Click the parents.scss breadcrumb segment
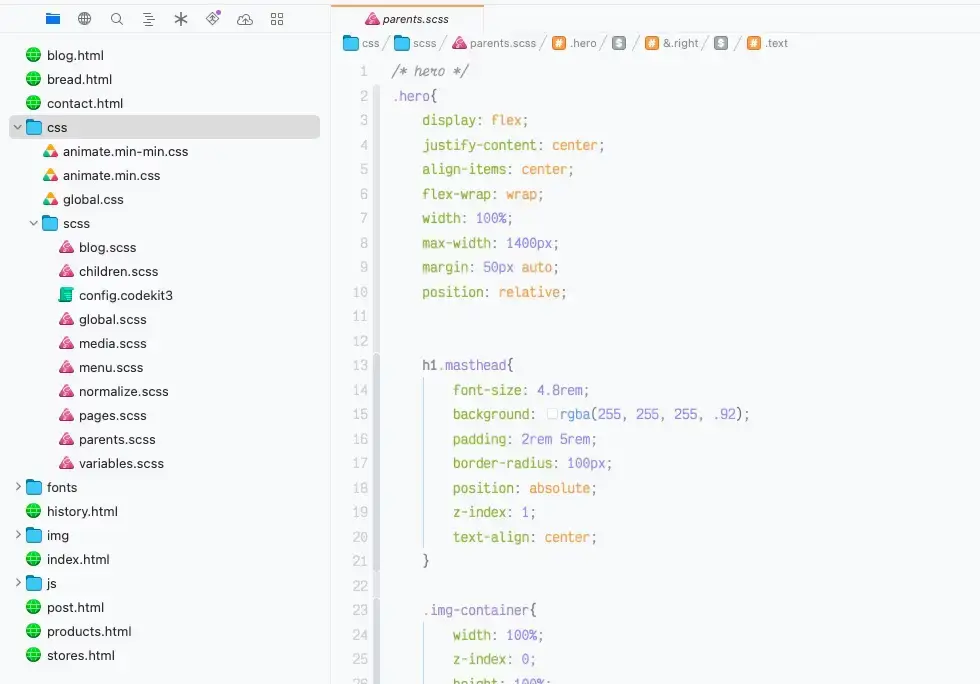The height and width of the screenshot is (684, 980). coord(494,43)
